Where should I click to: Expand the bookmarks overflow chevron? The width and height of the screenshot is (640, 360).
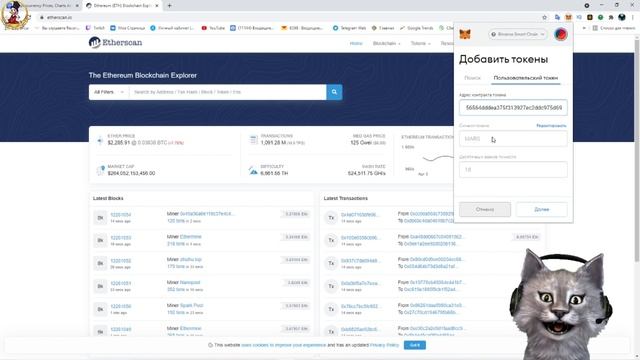pyautogui.click(x=584, y=28)
